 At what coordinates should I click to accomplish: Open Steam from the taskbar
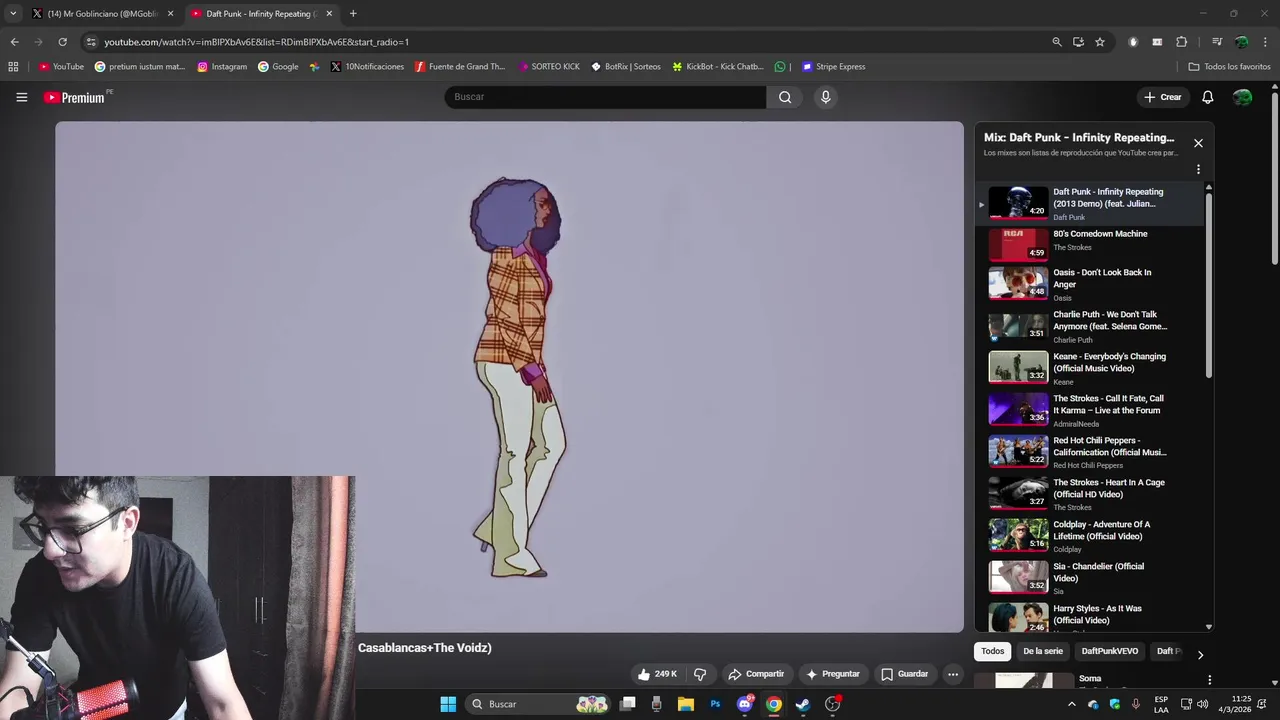[x=802, y=704]
